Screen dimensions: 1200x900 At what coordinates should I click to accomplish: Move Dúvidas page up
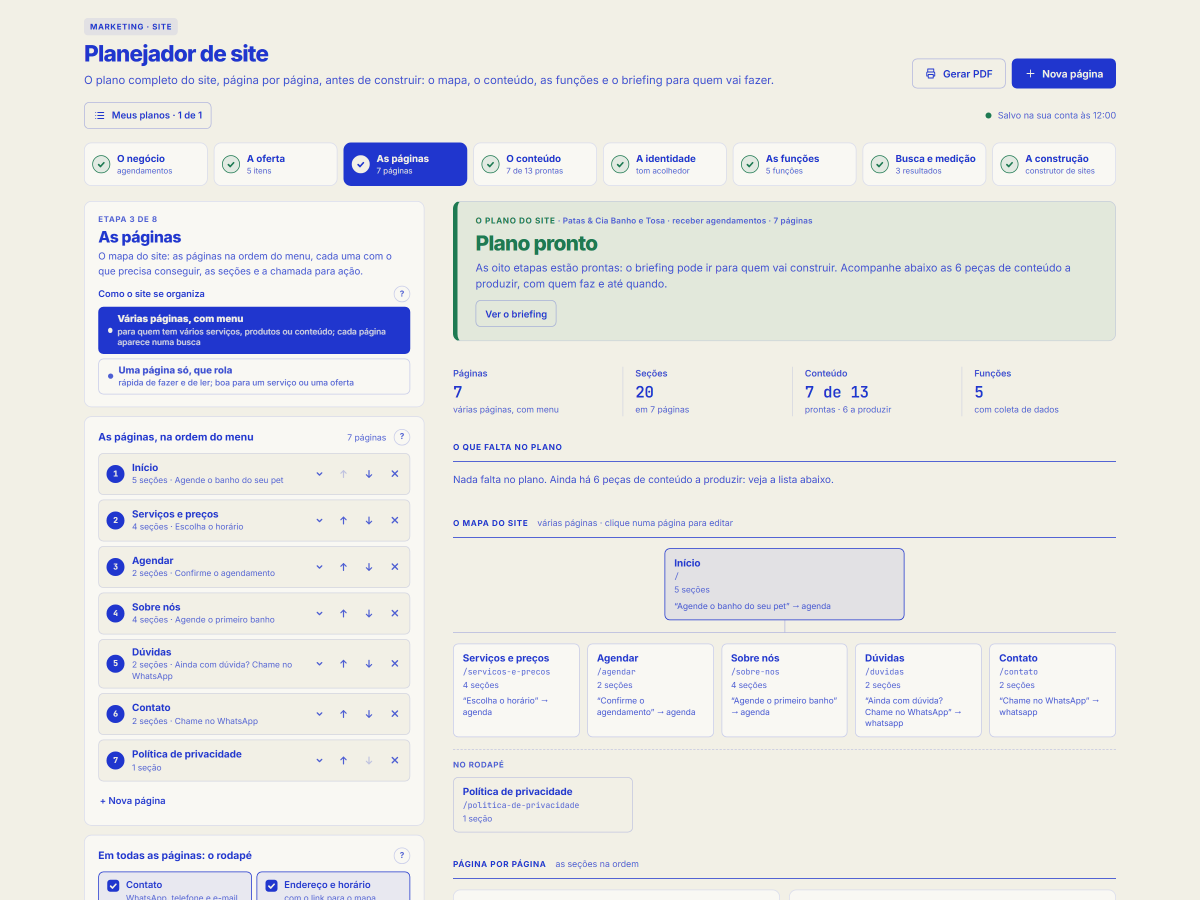(x=343, y=663)
